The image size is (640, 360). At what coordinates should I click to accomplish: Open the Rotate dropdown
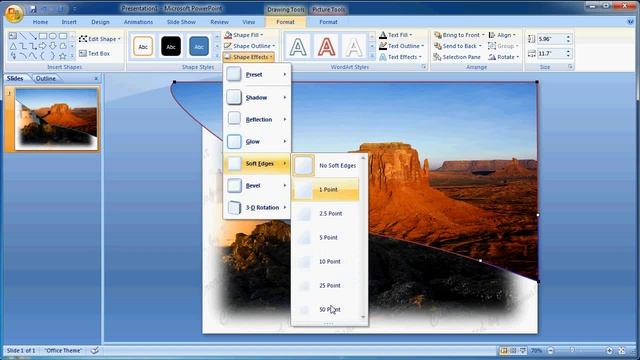coord(504,57)
